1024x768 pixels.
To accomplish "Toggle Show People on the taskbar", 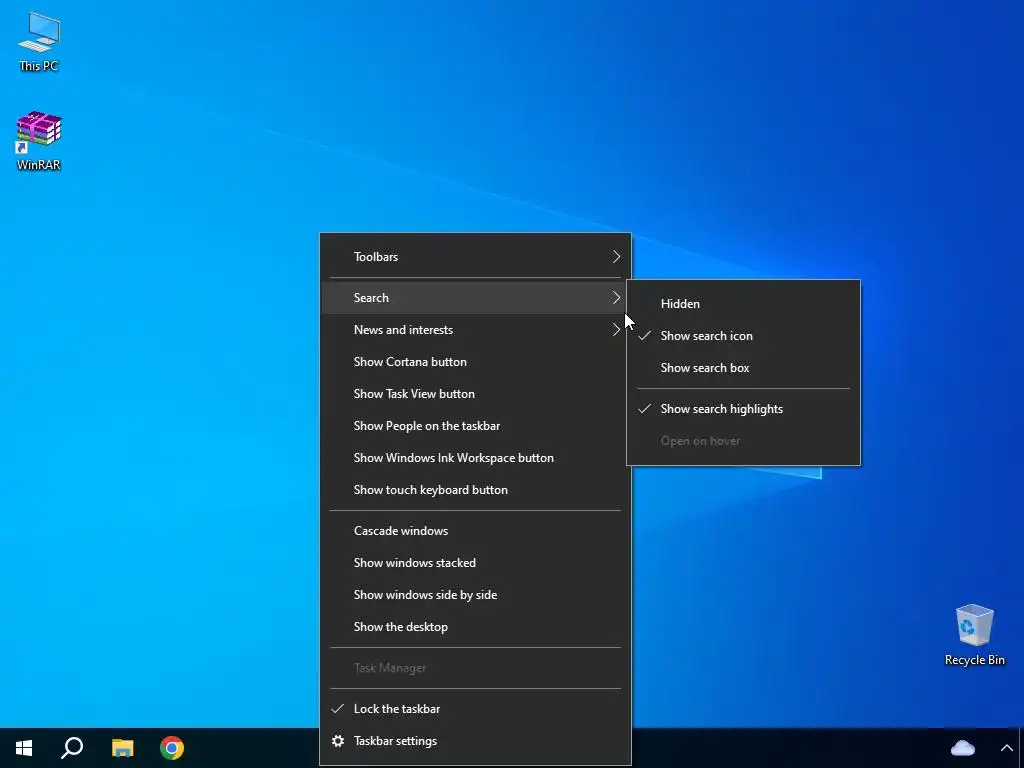I will pyautogui.click(x=475, y=426).
